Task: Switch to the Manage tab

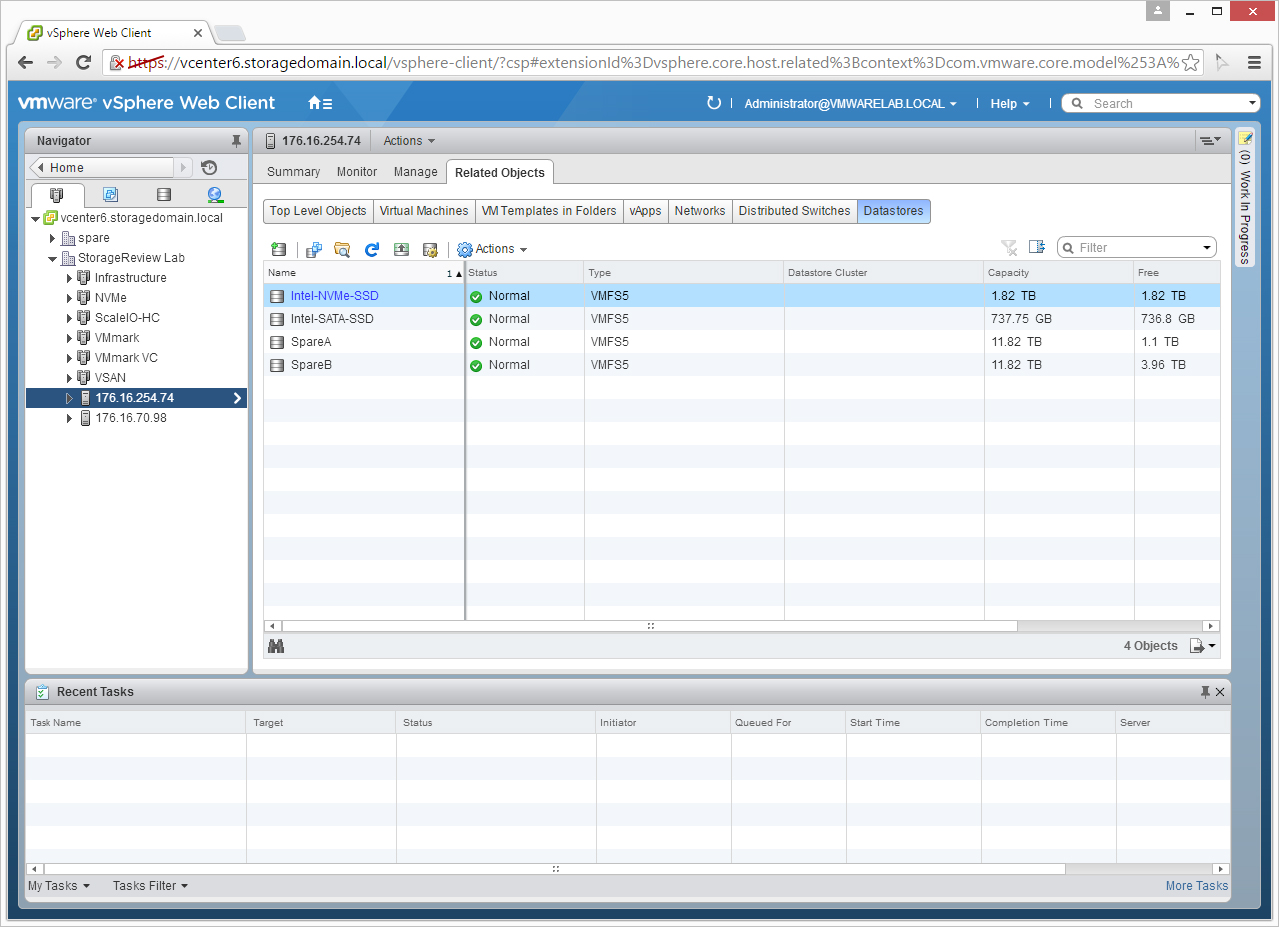Action: [415, 172]
